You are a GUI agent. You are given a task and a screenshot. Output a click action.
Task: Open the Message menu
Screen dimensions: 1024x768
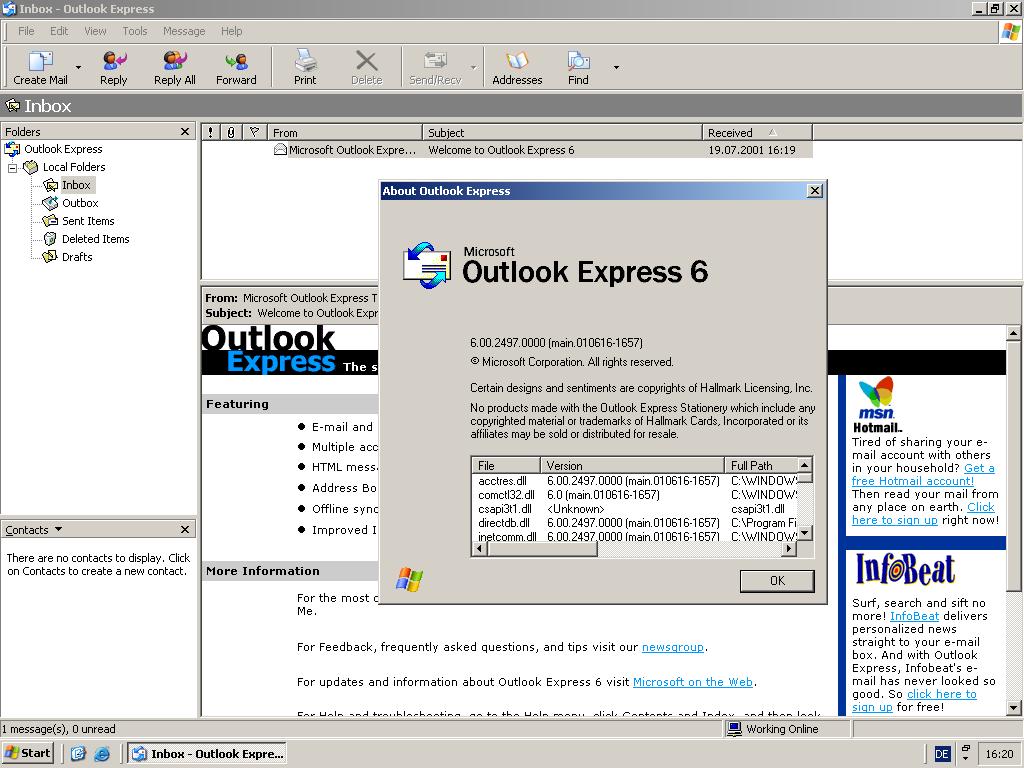[x=184, y=31]
